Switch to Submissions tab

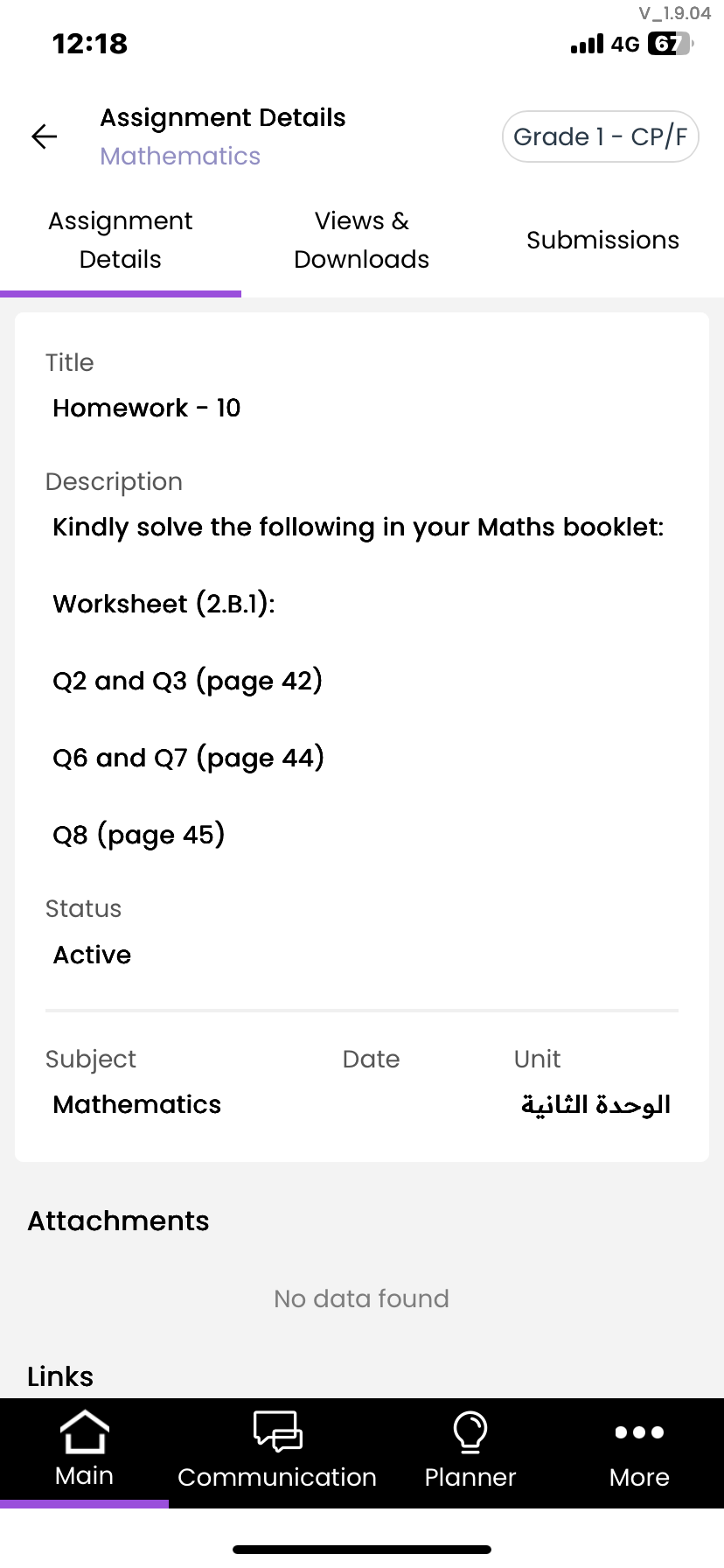(x=602, y=240)
